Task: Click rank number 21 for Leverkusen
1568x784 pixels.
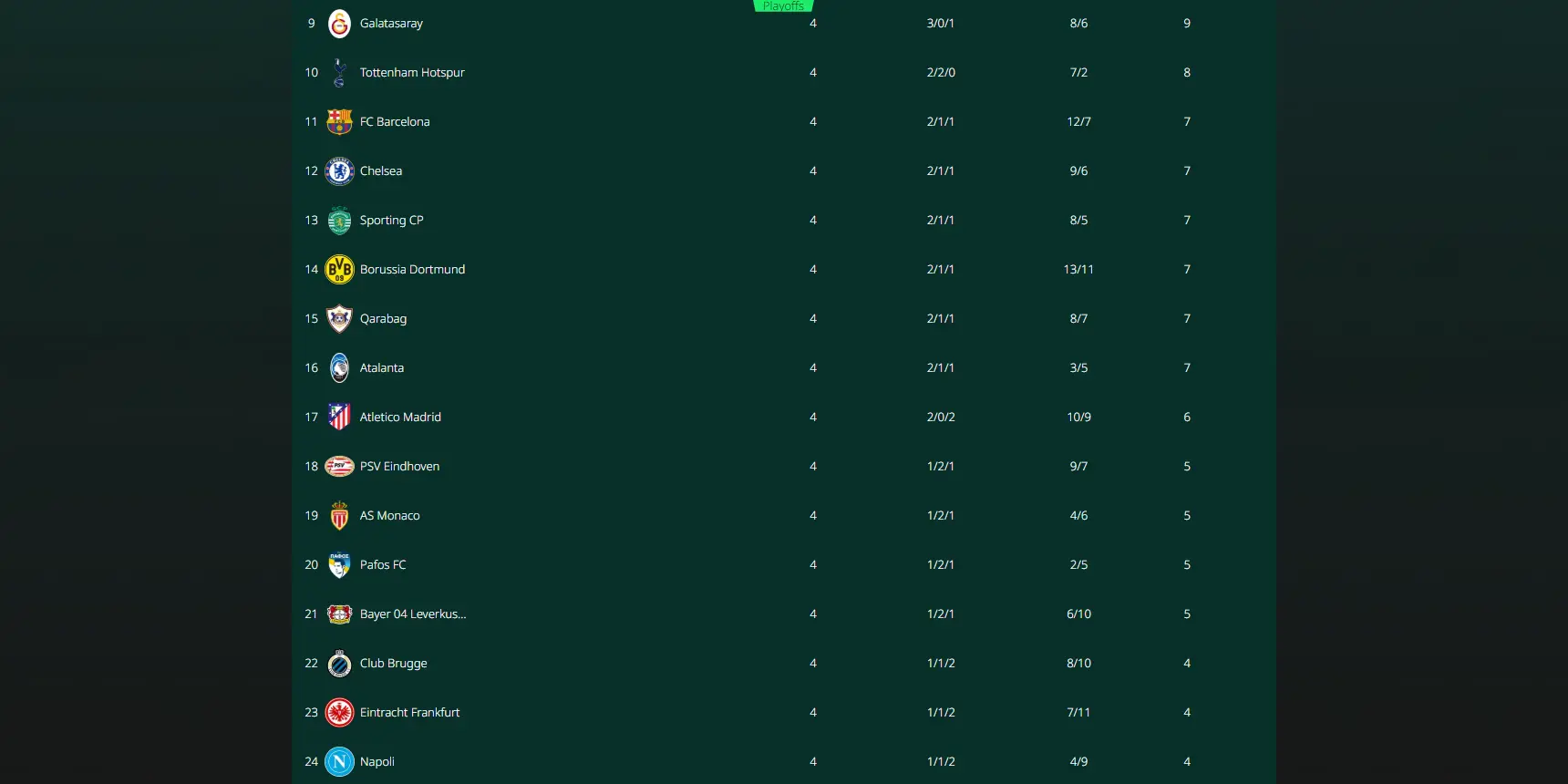Action: [x=311, y=614]
